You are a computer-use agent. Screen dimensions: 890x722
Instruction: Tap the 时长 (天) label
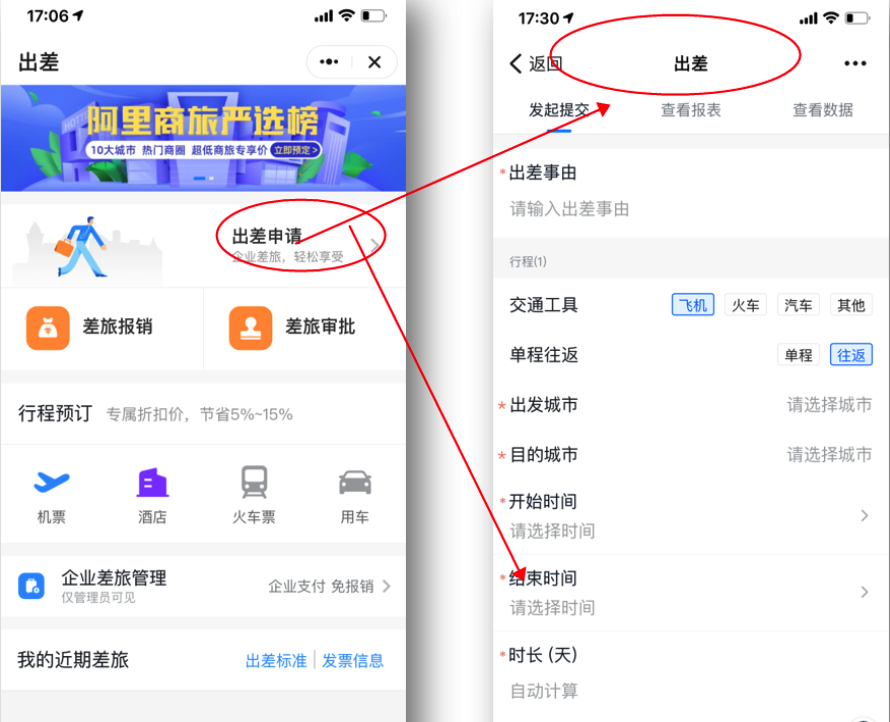(543, 655)
